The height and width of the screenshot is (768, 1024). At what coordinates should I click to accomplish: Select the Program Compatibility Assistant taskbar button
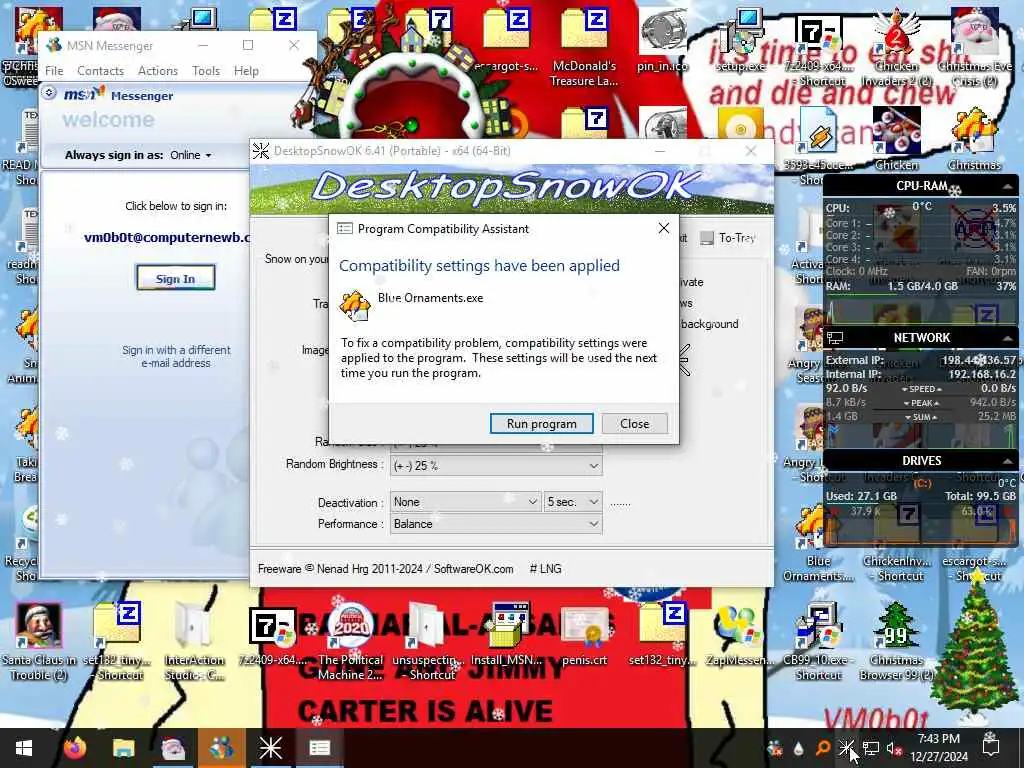[x=319, y=748]
